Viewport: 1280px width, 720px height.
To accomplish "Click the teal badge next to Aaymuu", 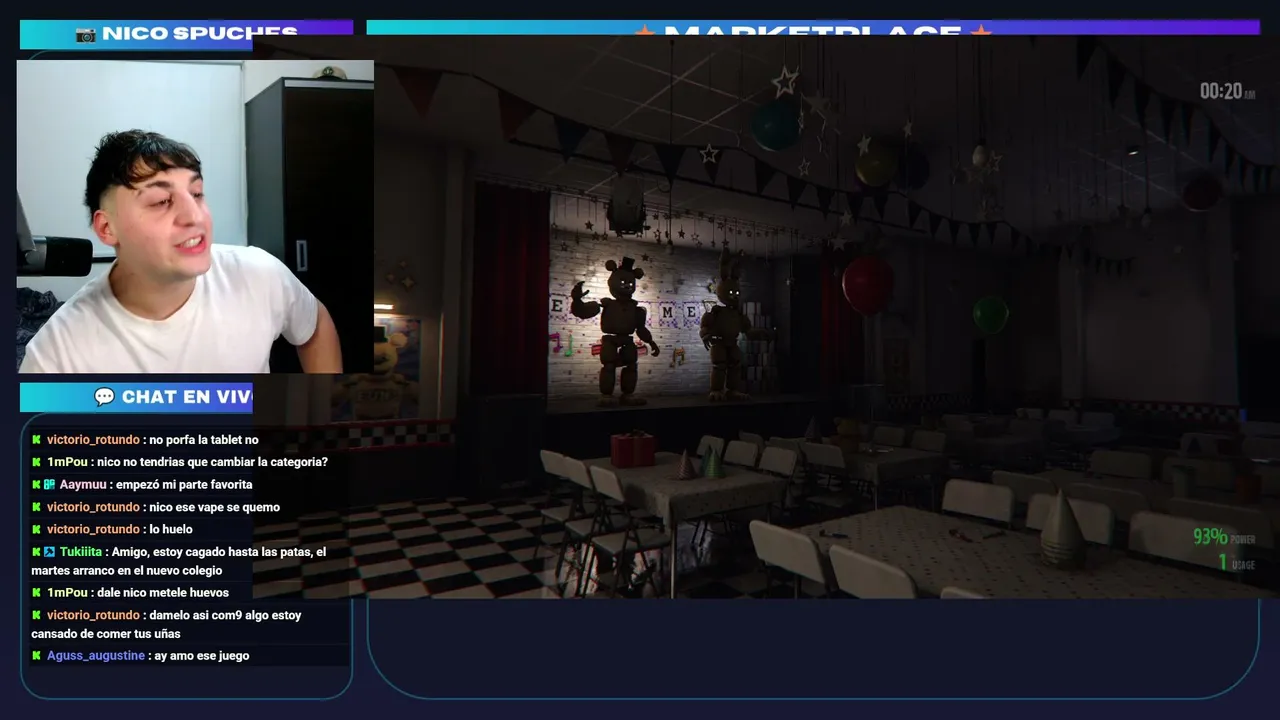I will click(49, 485).
